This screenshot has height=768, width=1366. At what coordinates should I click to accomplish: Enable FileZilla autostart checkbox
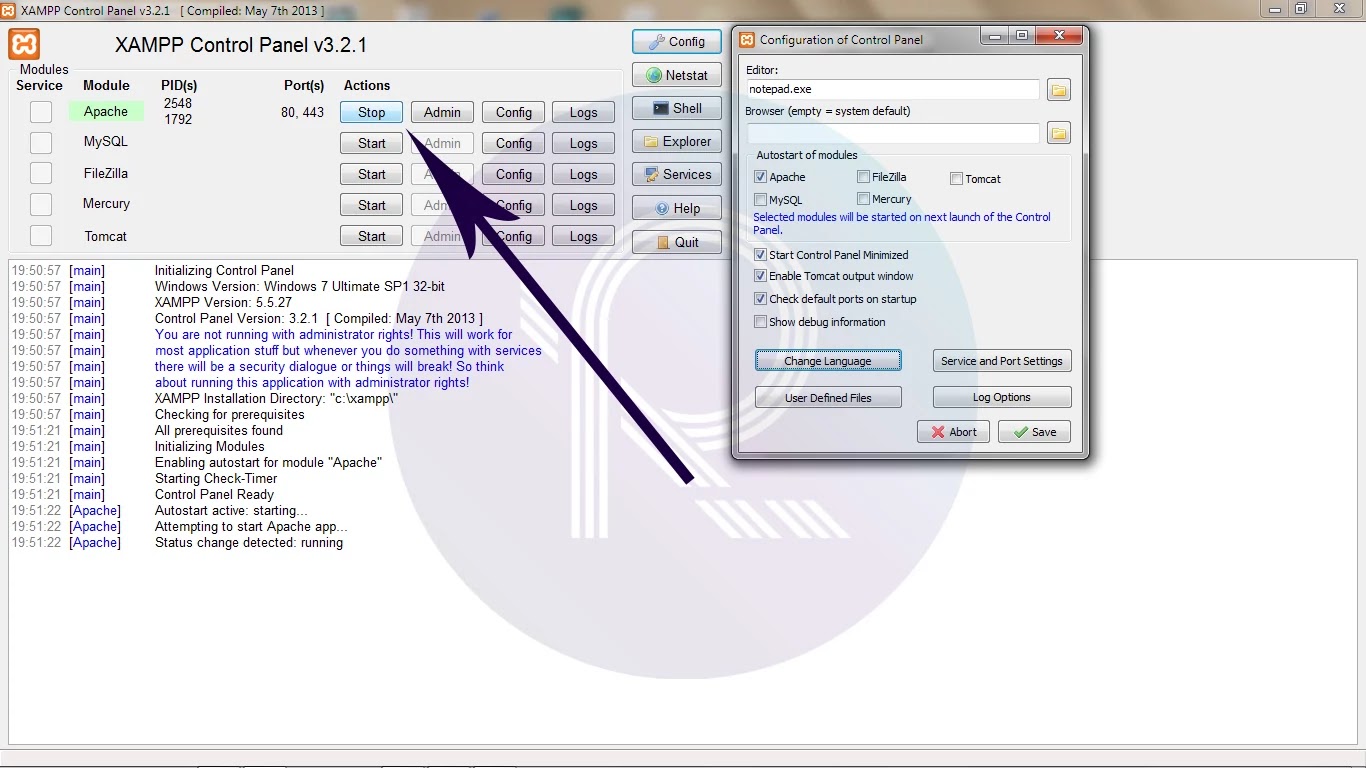(863, 177)
